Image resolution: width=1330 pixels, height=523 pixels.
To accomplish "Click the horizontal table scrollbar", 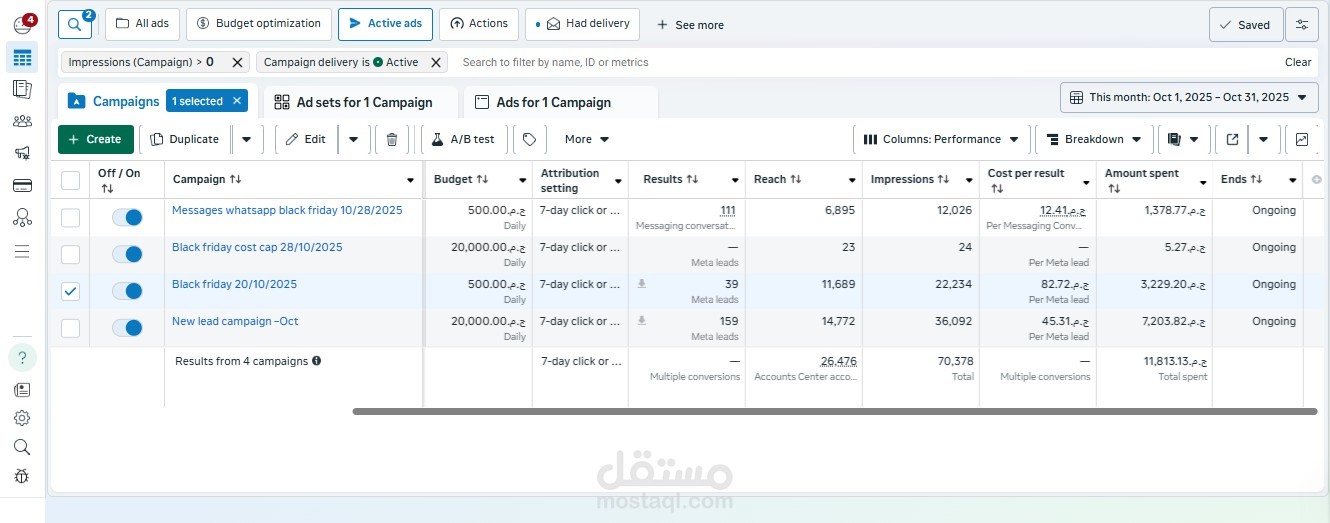I will 834,411.
